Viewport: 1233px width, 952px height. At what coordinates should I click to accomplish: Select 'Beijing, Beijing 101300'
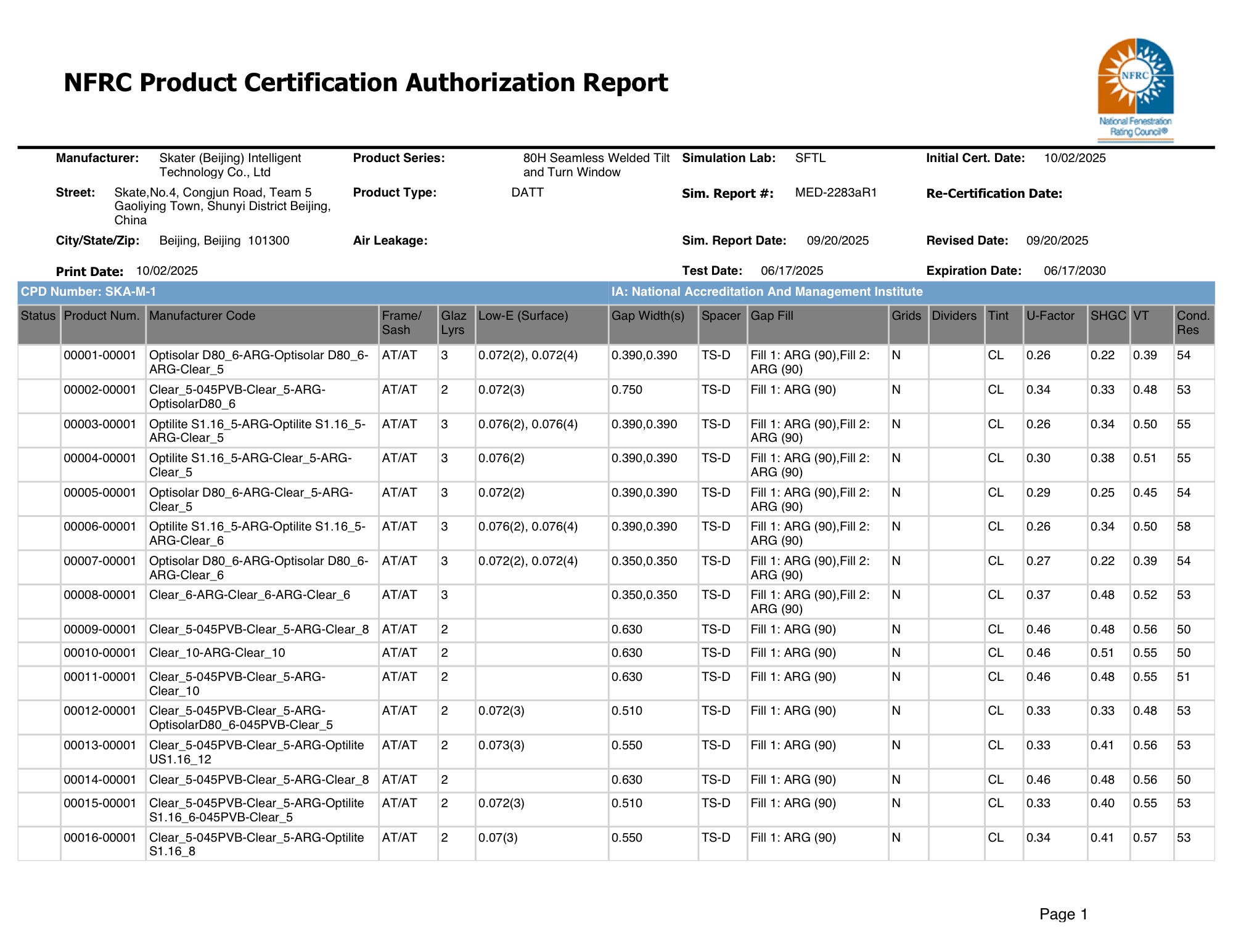tap(224, 241)
